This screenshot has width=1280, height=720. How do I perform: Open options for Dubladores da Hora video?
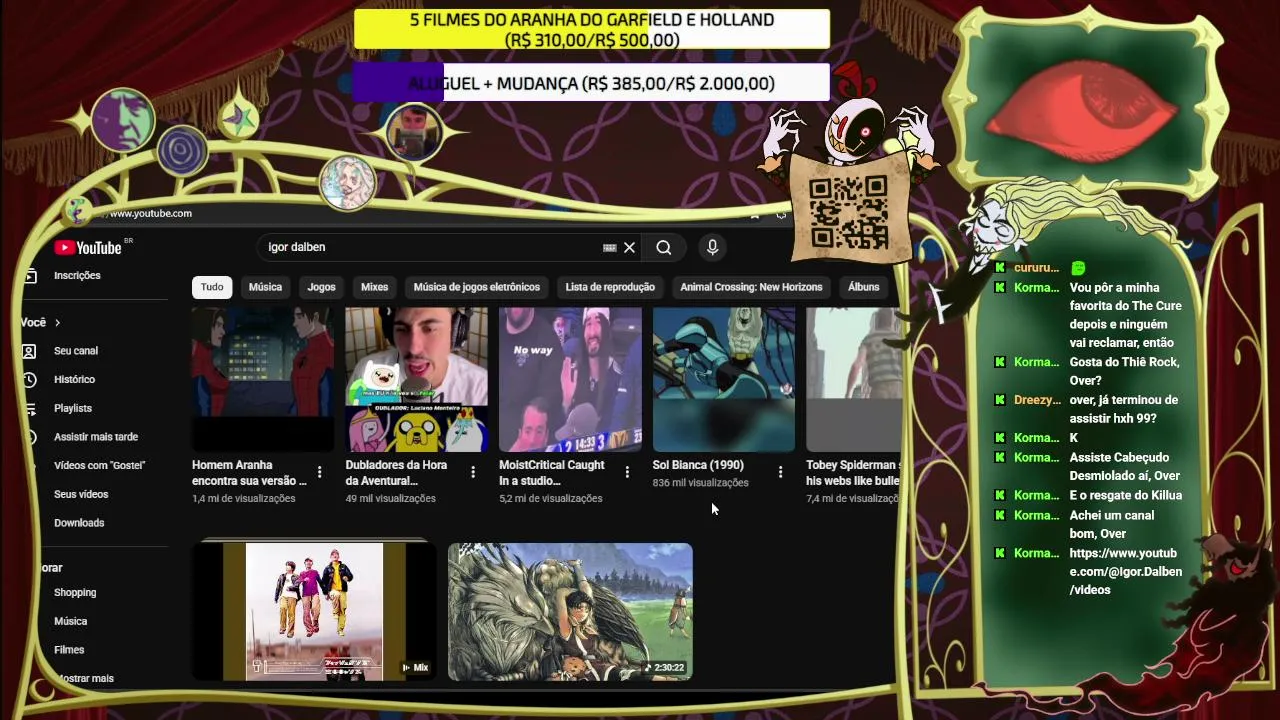click(x=473, y=472)
